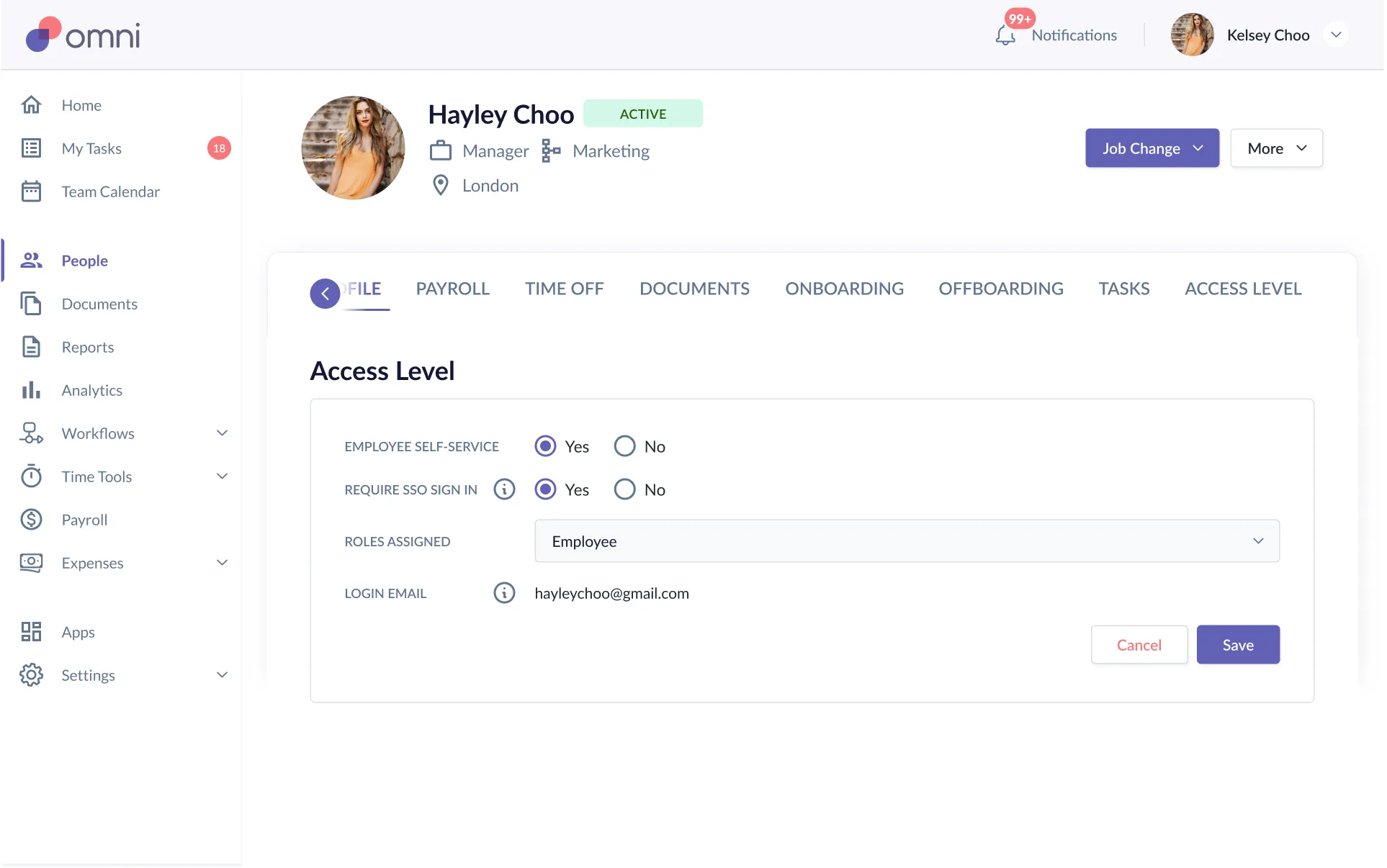Click the Team Calendar sidebar icon
The image size is (1387, 868).
(31, 191)
